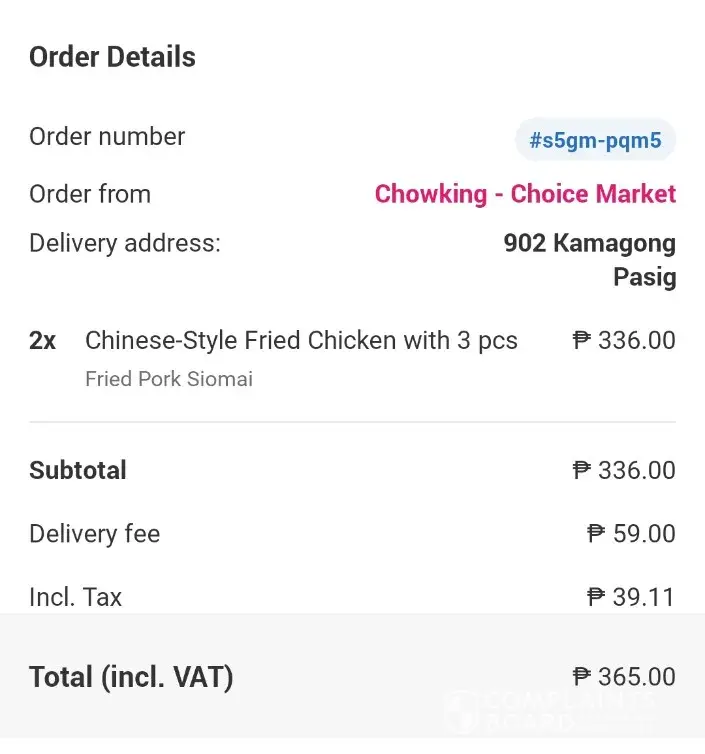Click the fried chicken item price ₱ 336.00
The image size is (705, 754).
[624, 340]
